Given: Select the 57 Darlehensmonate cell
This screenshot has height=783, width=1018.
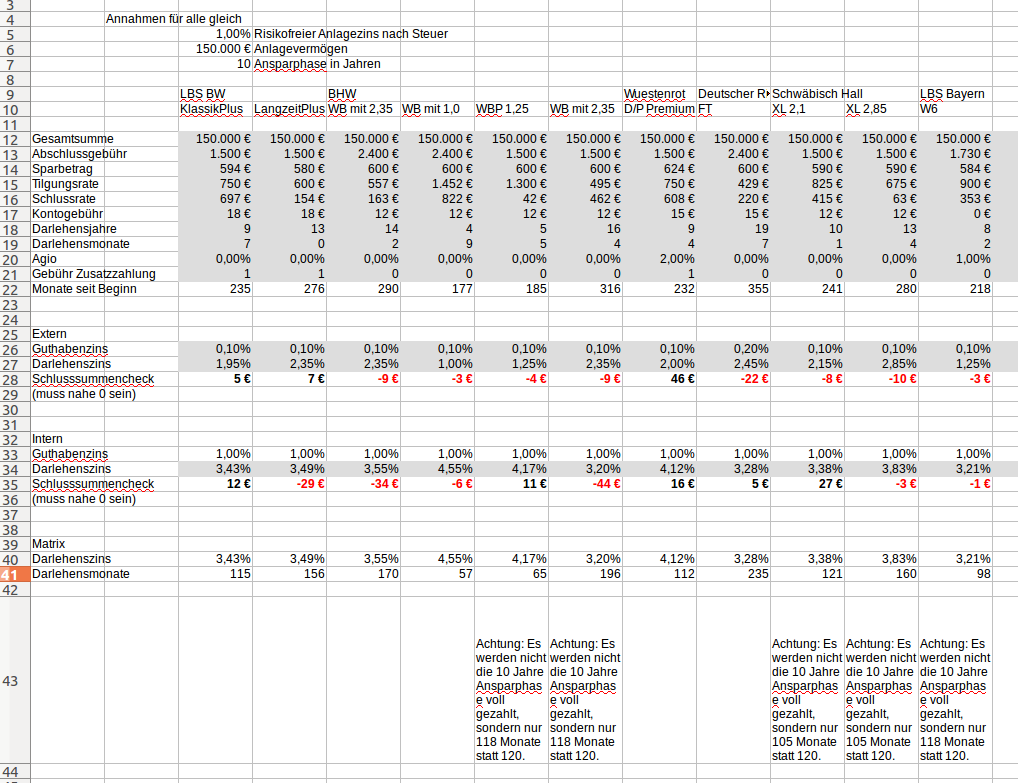Looking at the screenshot, I should tap(438, 574).
